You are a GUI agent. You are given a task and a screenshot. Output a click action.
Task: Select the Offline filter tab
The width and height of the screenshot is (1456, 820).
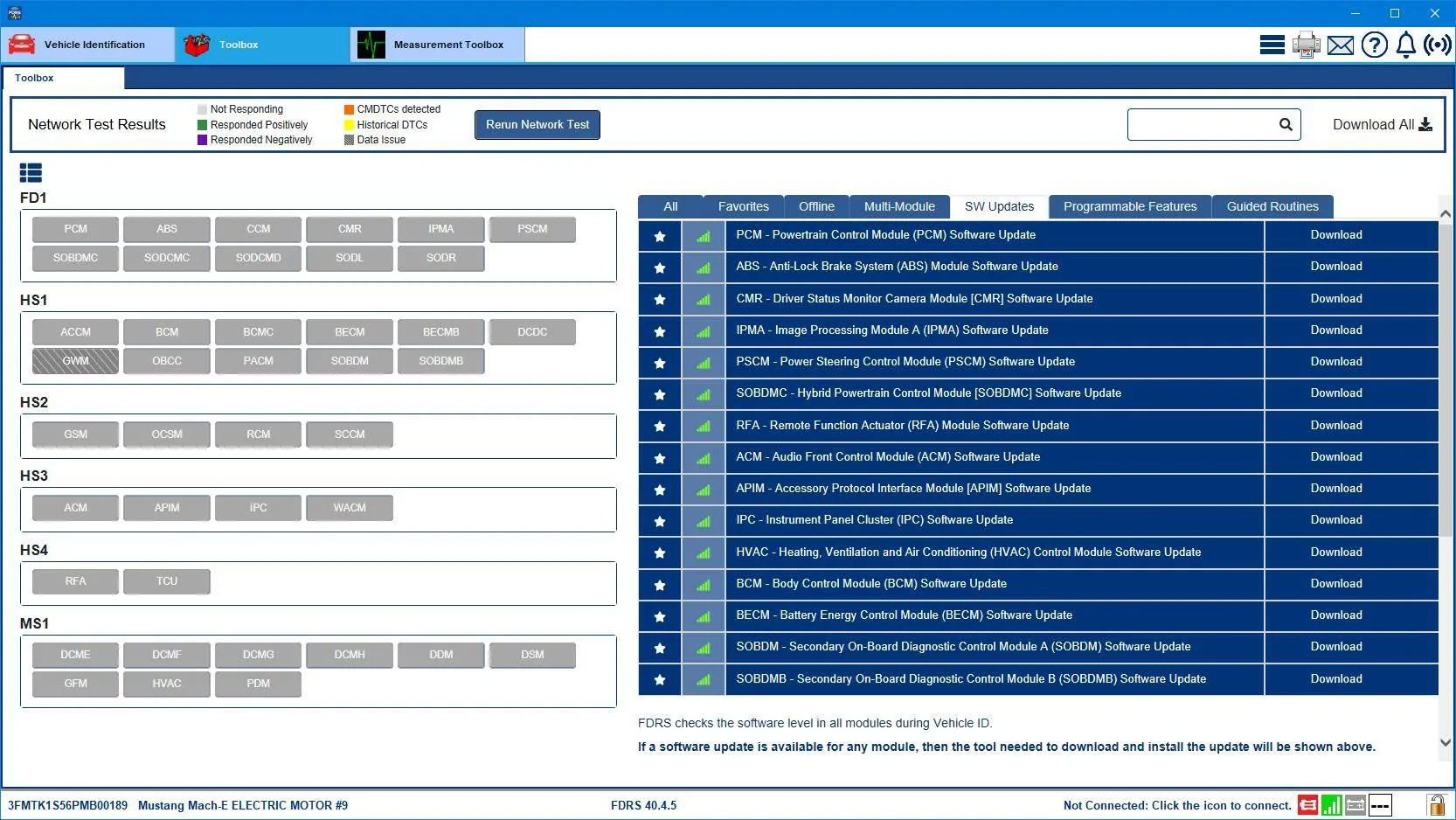tap(816, 206)
